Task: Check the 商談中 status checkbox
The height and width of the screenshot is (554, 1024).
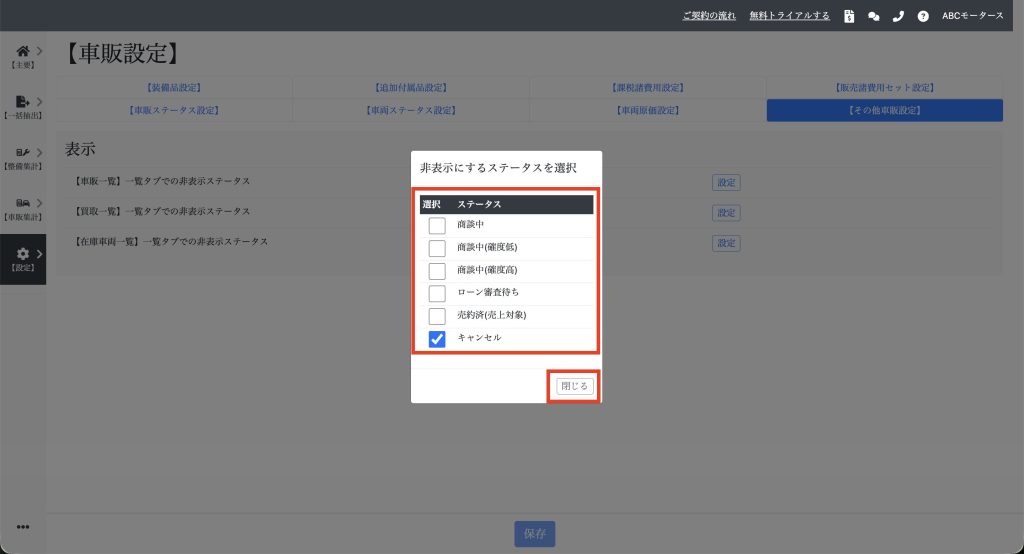Action: (437, 225)
